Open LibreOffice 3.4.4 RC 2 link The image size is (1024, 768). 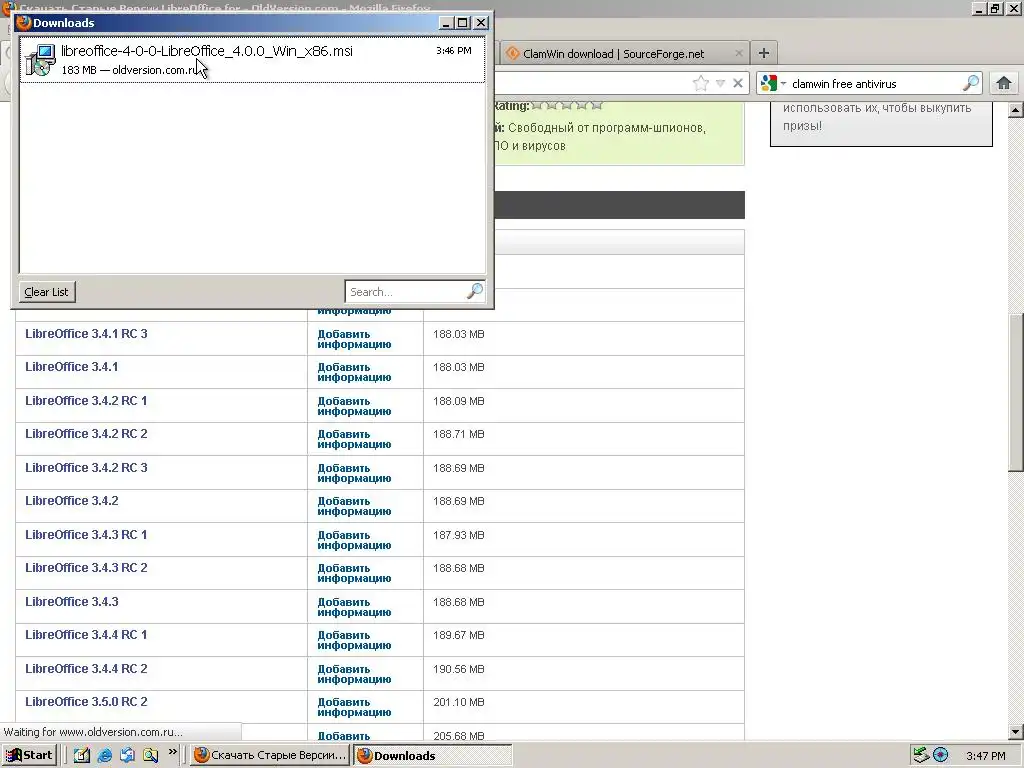click(x=86, y=669)
